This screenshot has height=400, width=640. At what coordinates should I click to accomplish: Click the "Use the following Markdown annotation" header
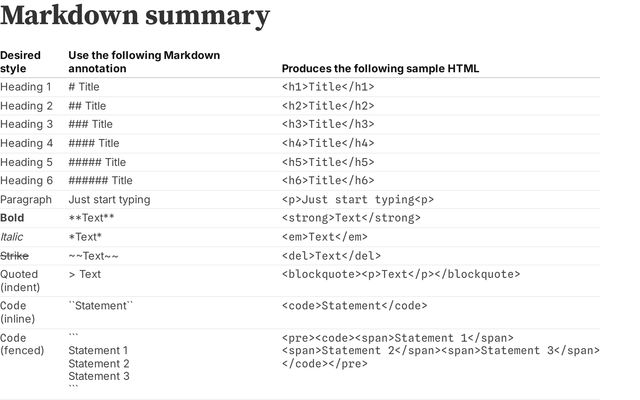click(143, 62)
